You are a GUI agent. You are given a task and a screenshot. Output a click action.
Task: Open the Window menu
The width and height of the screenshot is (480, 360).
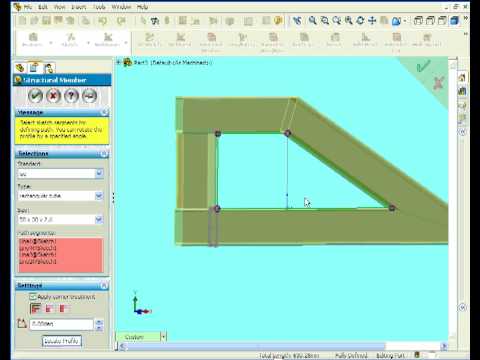[121, 7]
